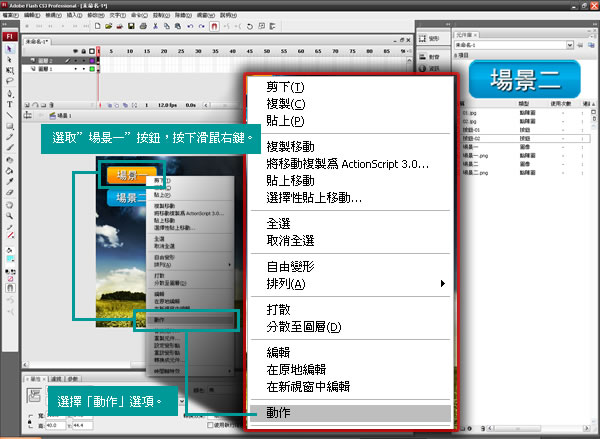Image resolution: width=600 pixels, height=439 pixels.
Task: Click the timeline horizontal scroll left arrow
Action: point(206,105)
